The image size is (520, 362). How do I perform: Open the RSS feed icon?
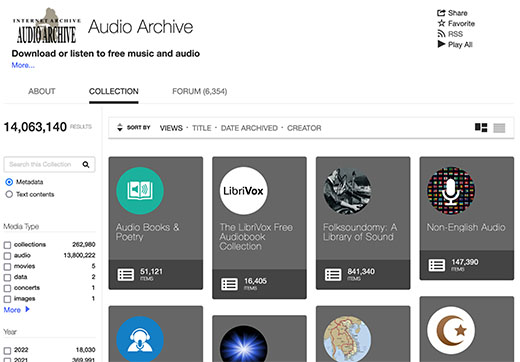click(441, 34)
